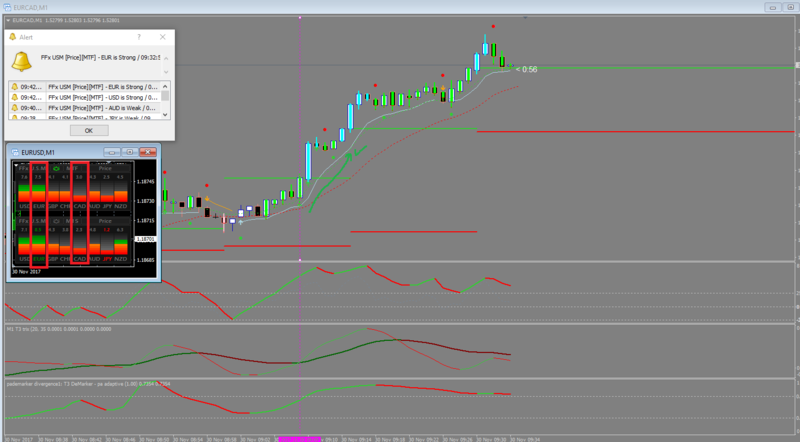
Task: Click the MTF timeframe button in the upper panel
Action: coord(72,168)
